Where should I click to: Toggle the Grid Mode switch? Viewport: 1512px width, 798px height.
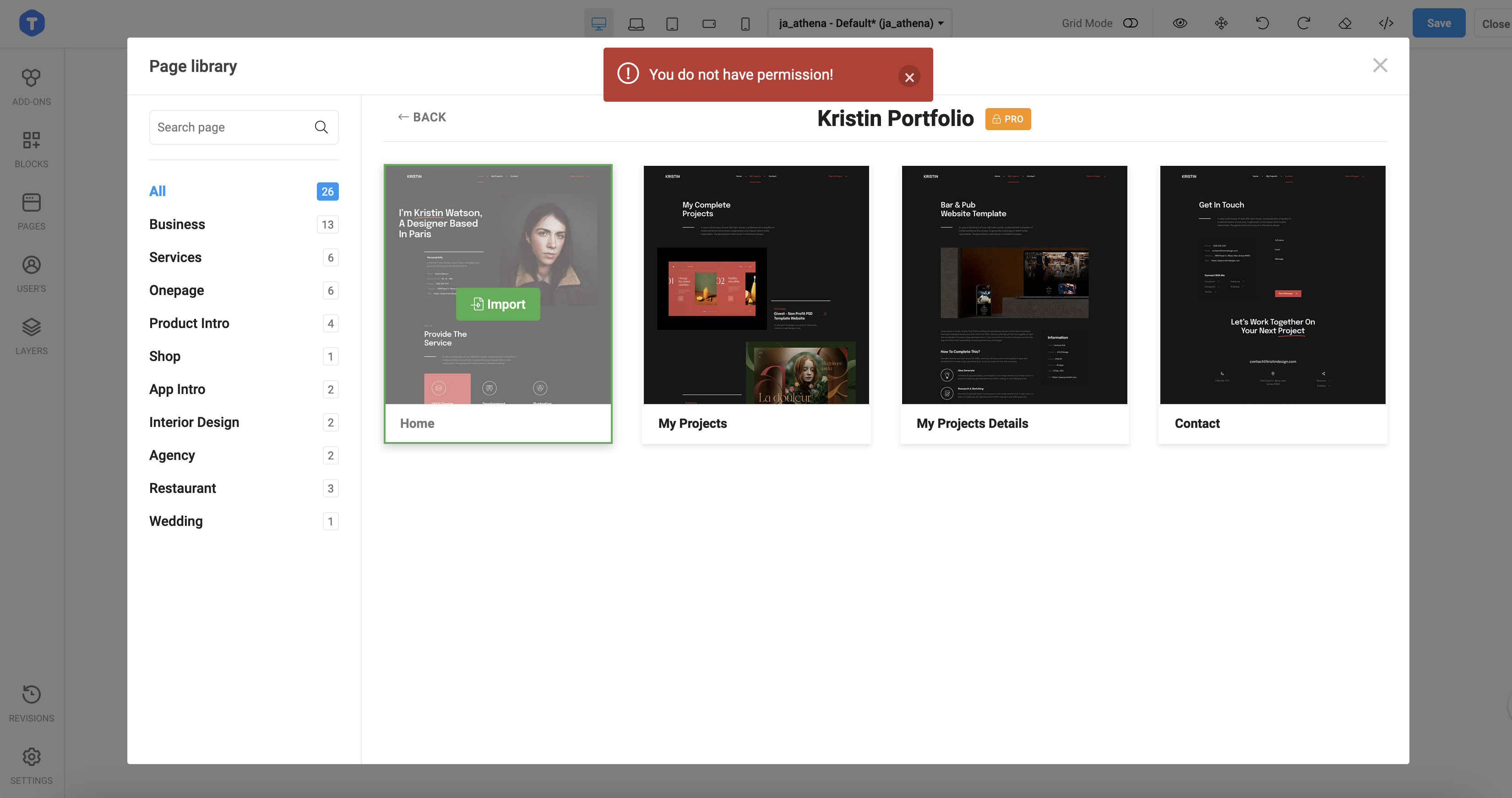1130,23
